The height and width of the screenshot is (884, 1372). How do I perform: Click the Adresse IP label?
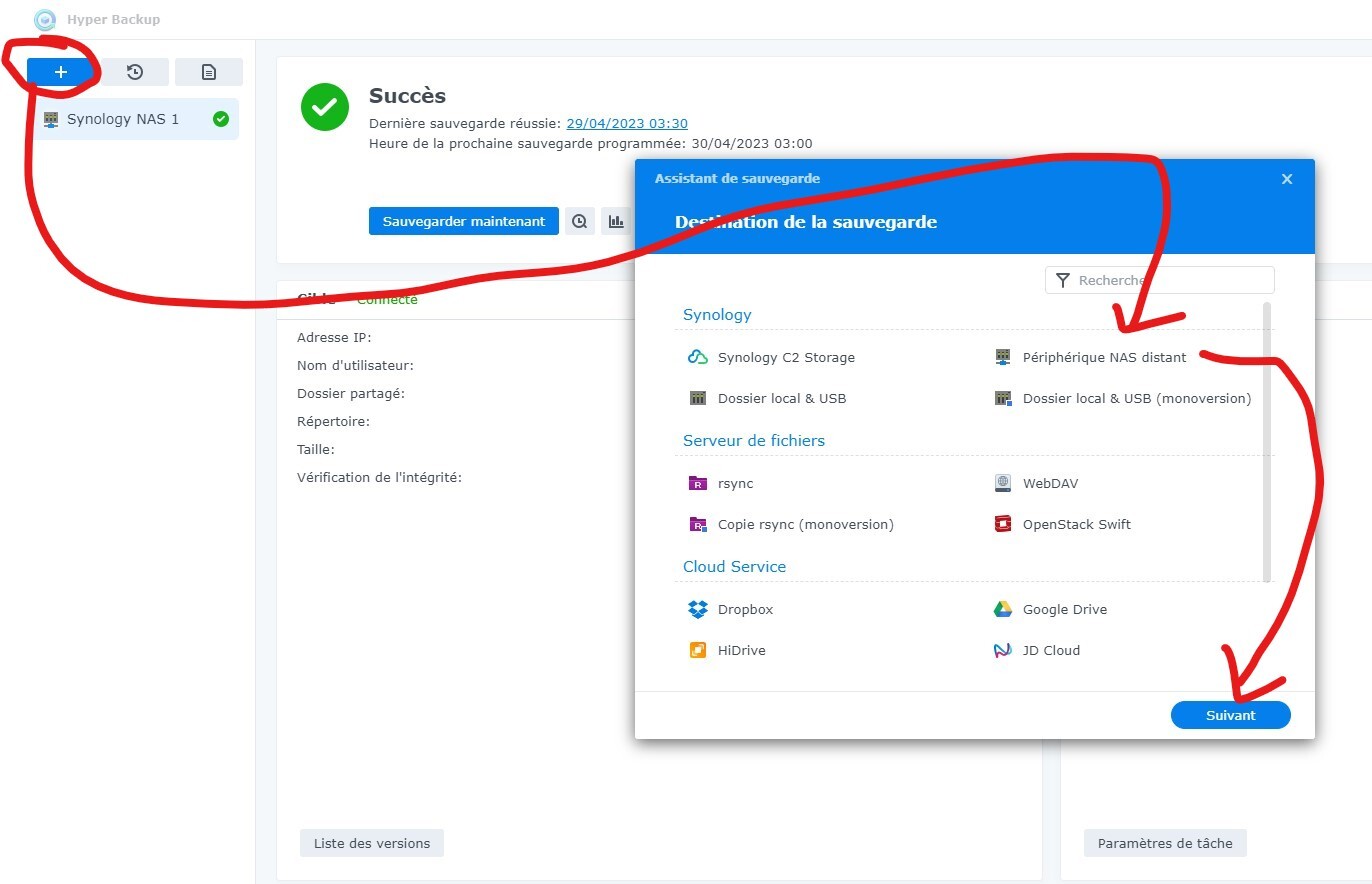334,337
